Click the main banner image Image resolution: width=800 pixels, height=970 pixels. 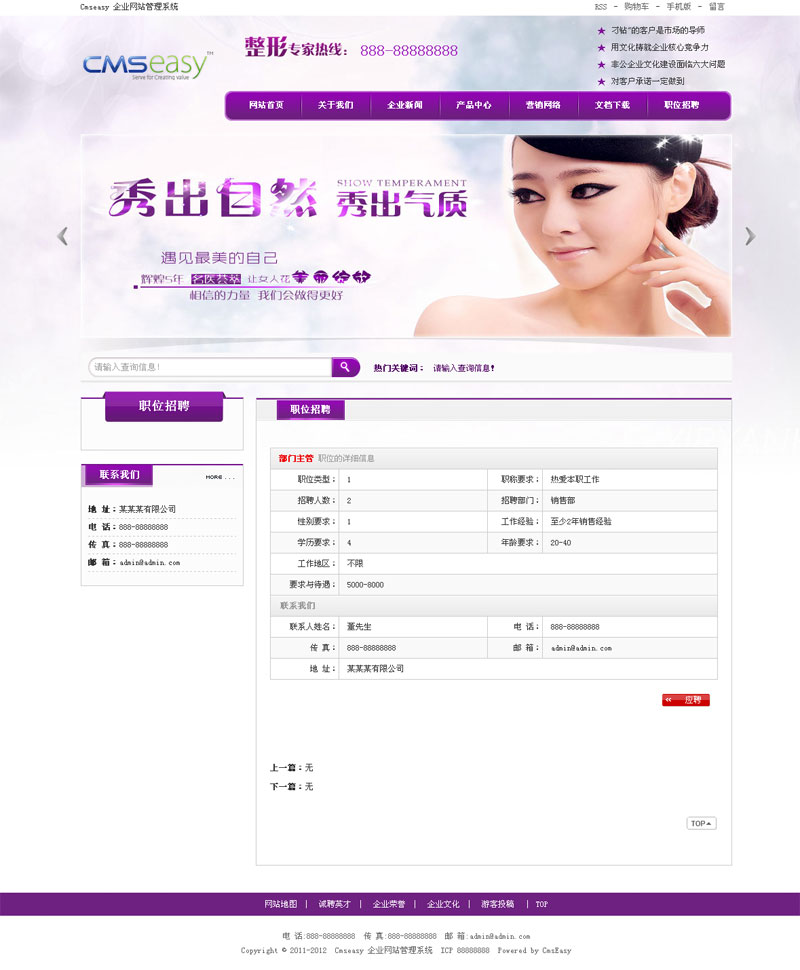click(406, 236)
